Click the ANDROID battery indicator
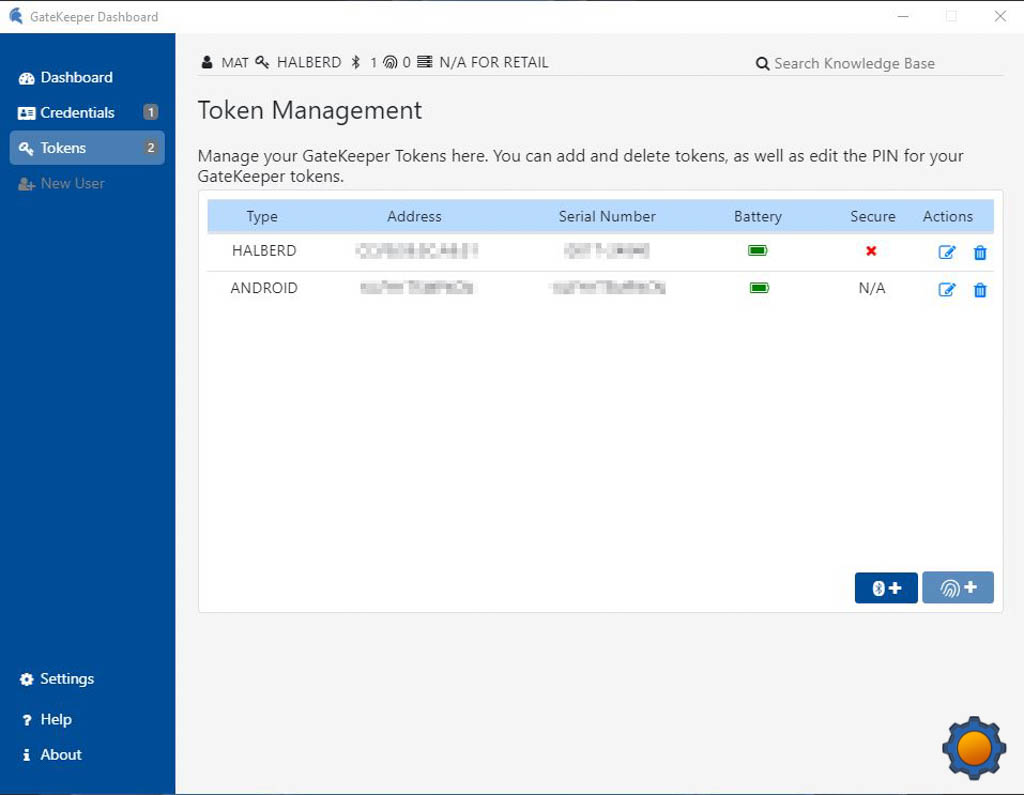The width and height of the screenshot is (1024, 795). [x=760, y=288]
